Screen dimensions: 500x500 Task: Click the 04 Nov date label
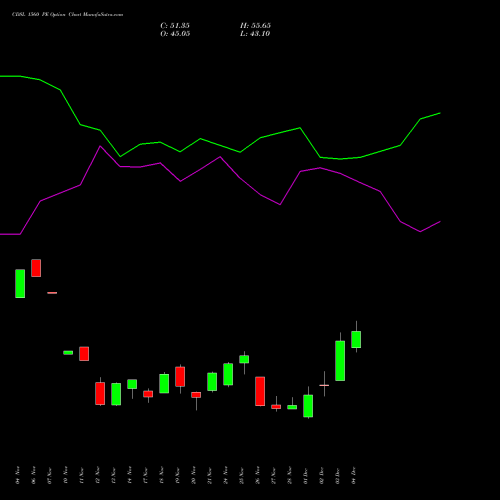tap(18, 475)
